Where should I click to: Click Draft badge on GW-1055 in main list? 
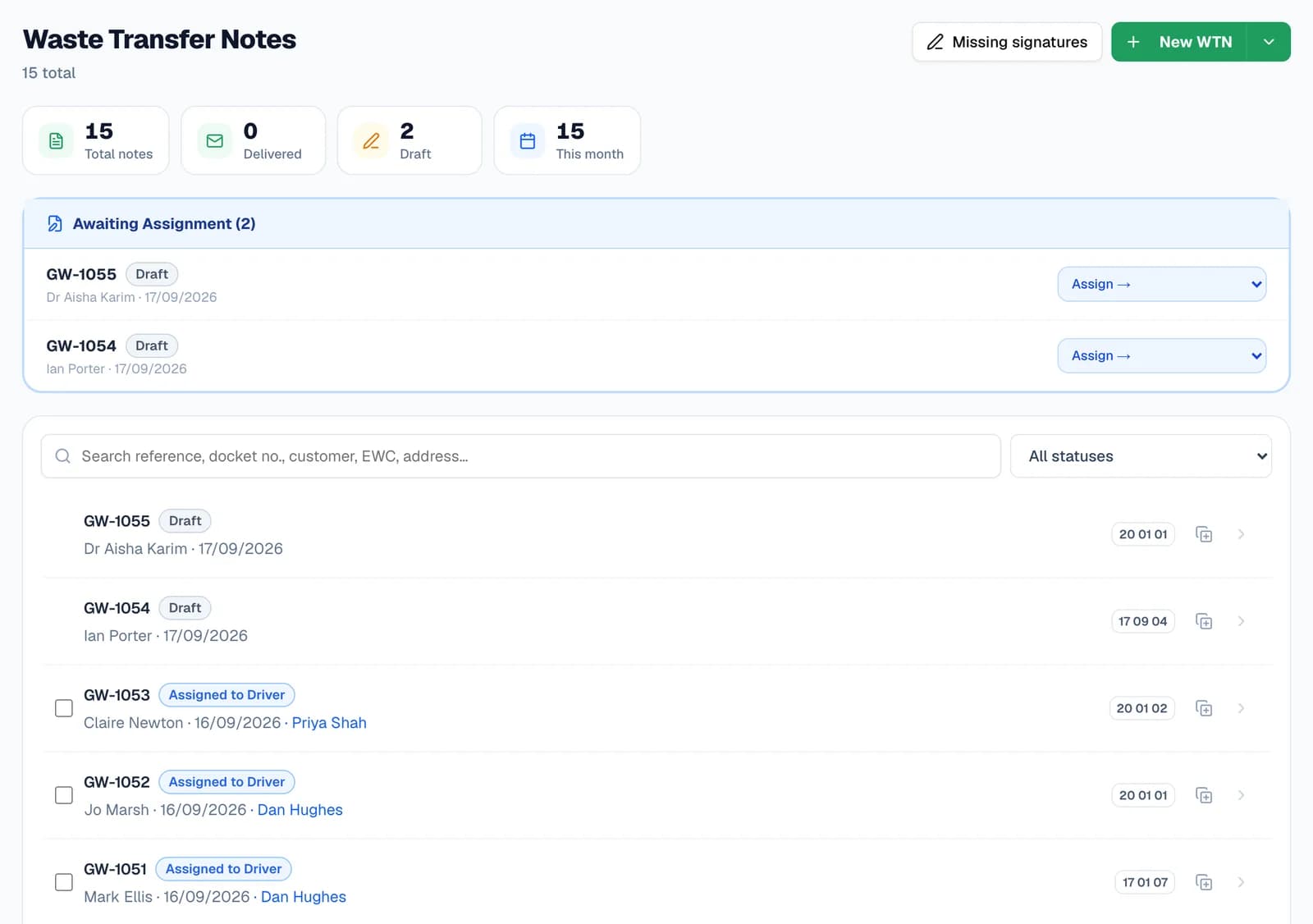tap(185, 521)
